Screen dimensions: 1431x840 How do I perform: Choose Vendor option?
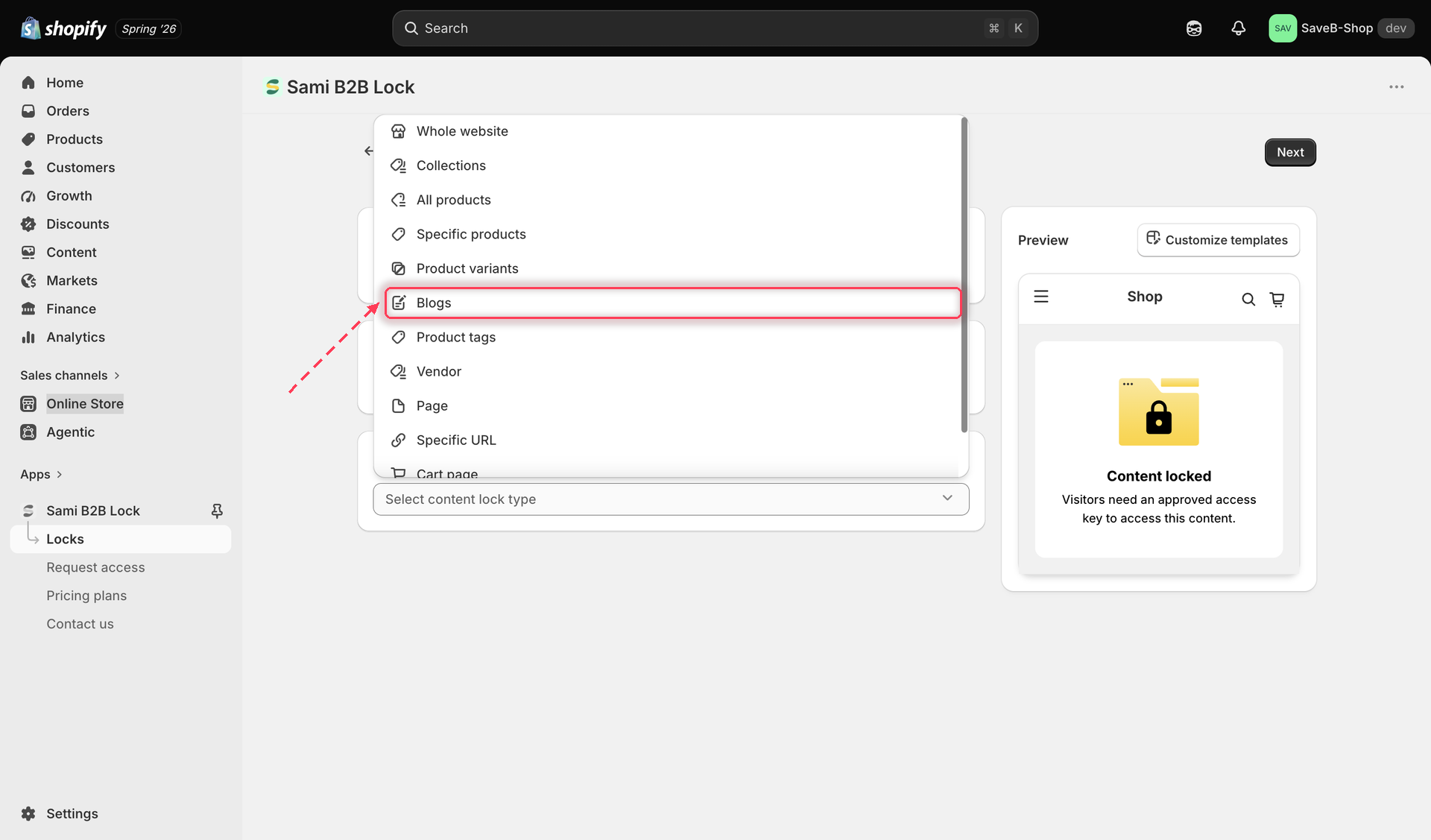pyautogui.click(x=672, y=371)
